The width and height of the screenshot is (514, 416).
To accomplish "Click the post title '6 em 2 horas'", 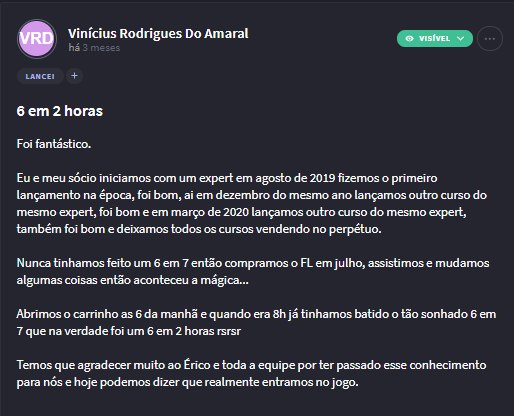I will (60, 111).
